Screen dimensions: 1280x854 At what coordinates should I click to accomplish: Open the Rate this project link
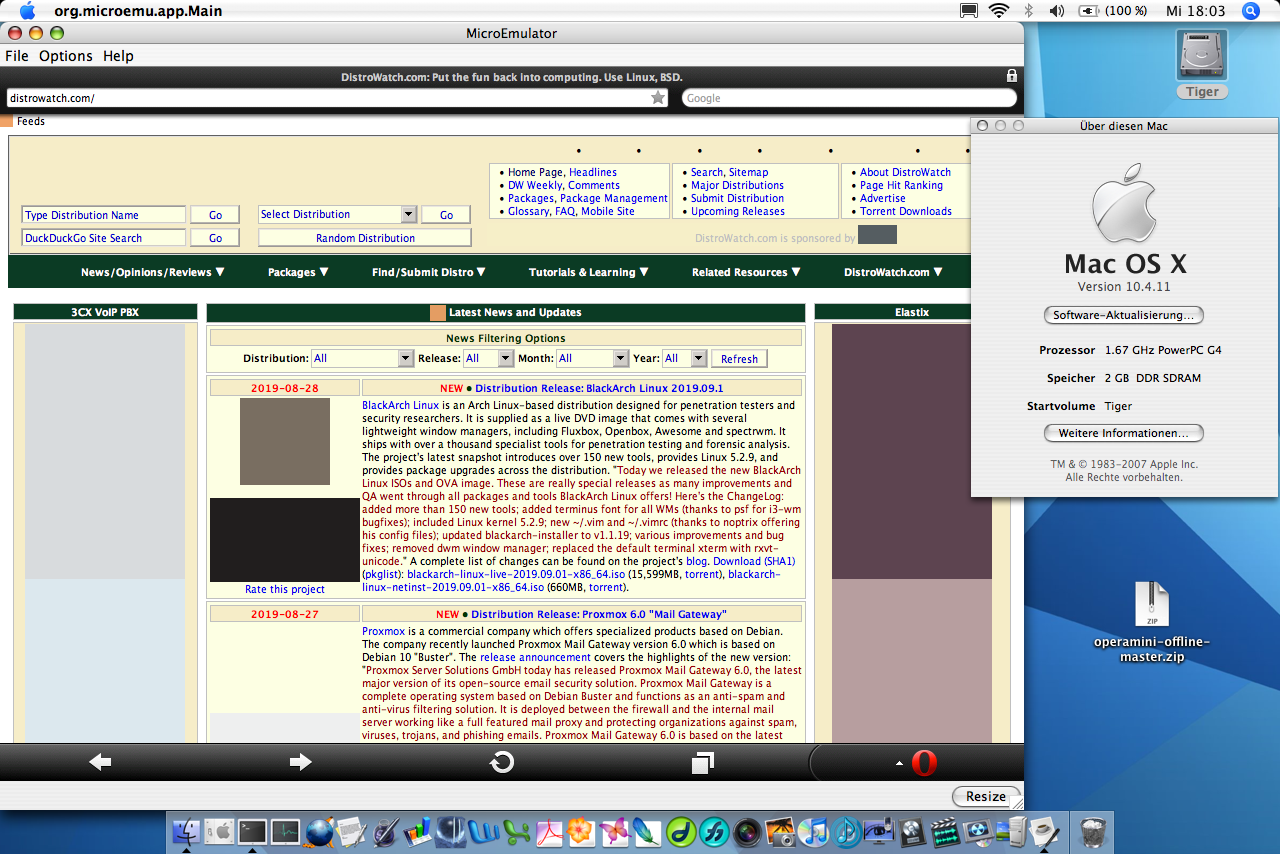(285, 589)
